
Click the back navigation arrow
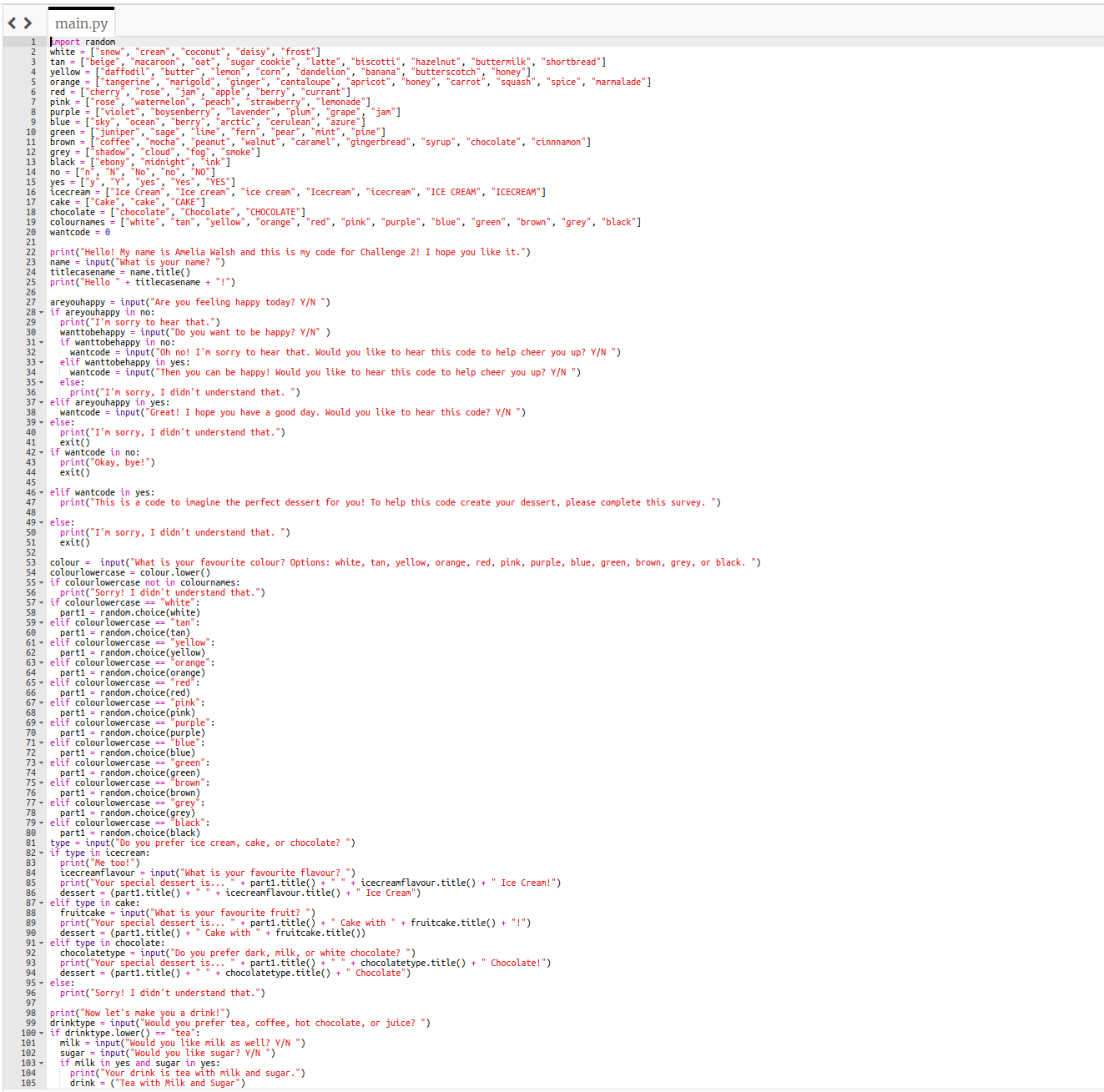pyautogui.click(x=13, y=23)
